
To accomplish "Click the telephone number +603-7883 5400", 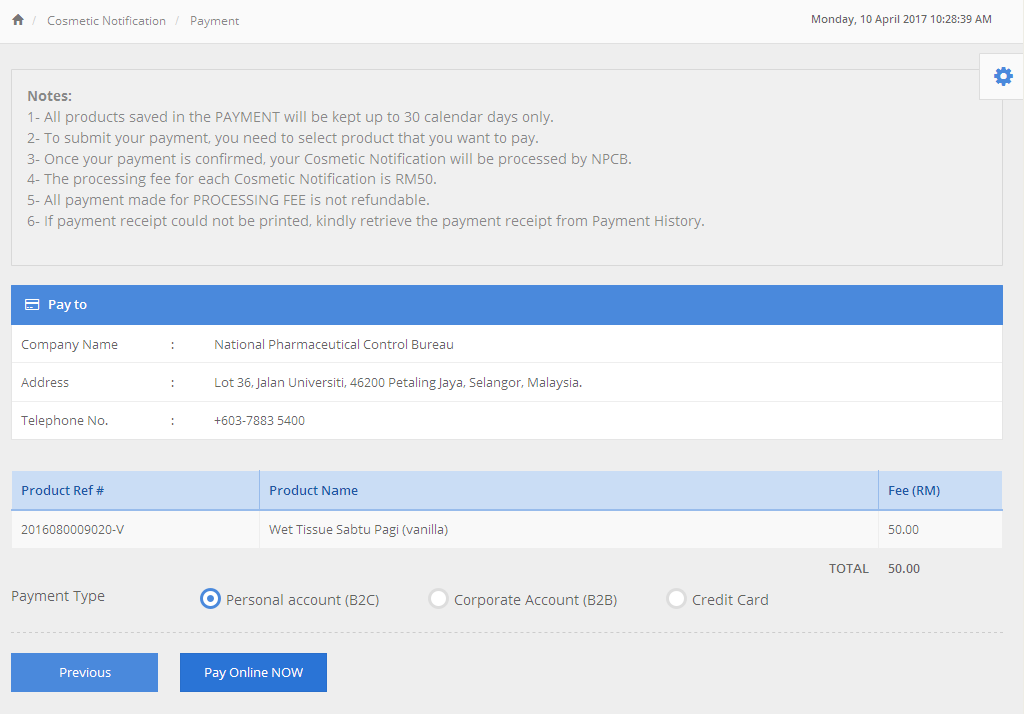I will (x=259, y=421).
